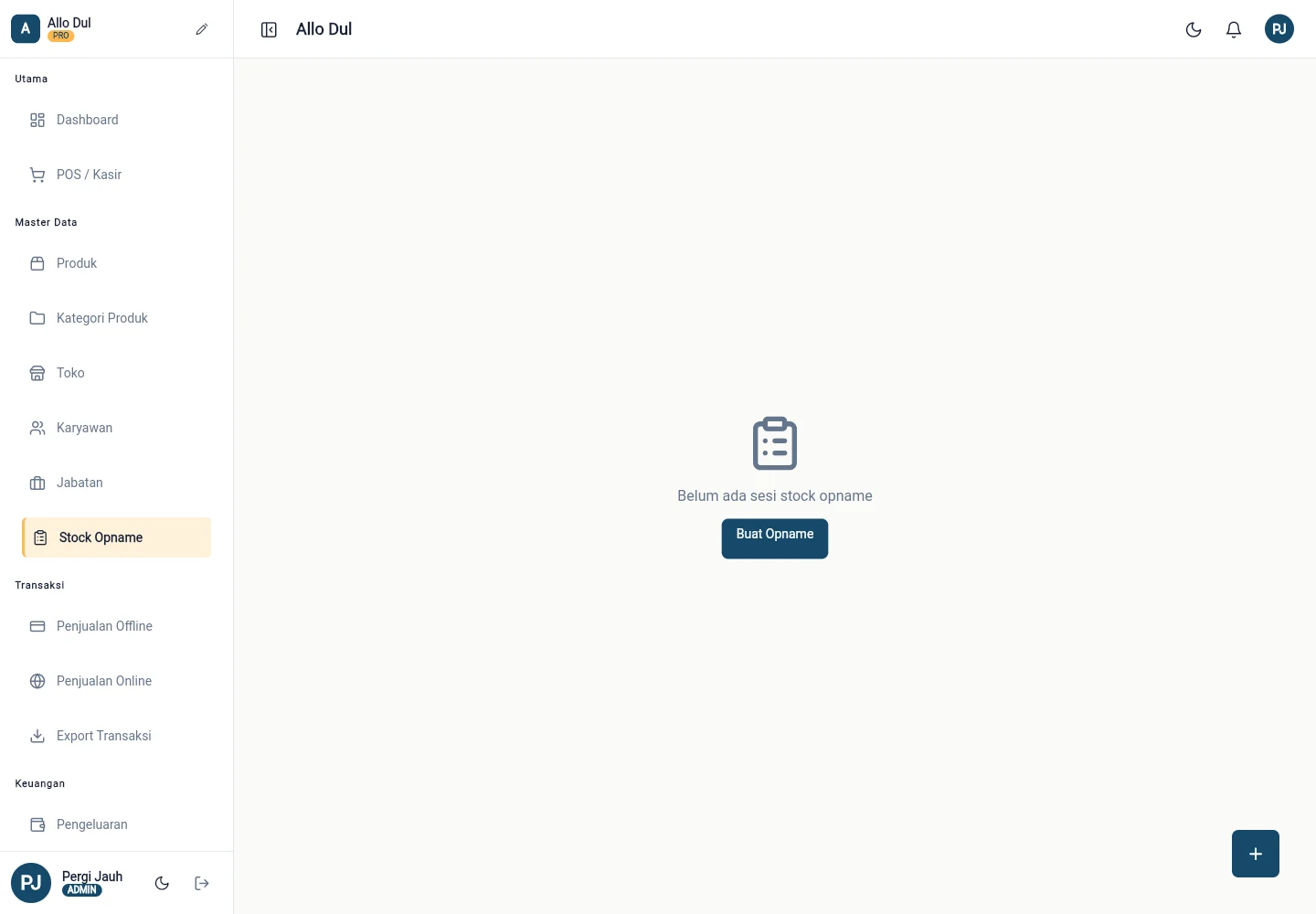Click the Stock Opname clipboard icon in sidebar
The width and height of the screenshot is (1316, 914).
click(40, 537)
